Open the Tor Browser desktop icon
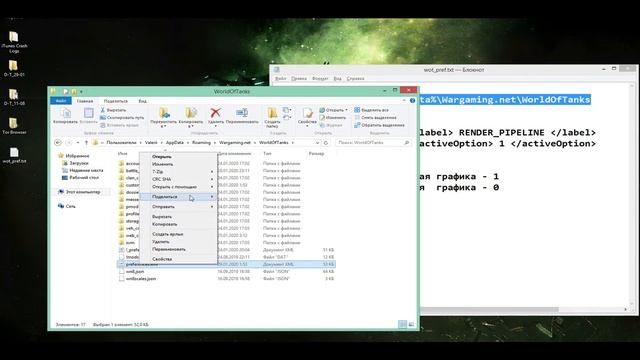This screenshot has width=640, height=360. [x=14, y=126]
